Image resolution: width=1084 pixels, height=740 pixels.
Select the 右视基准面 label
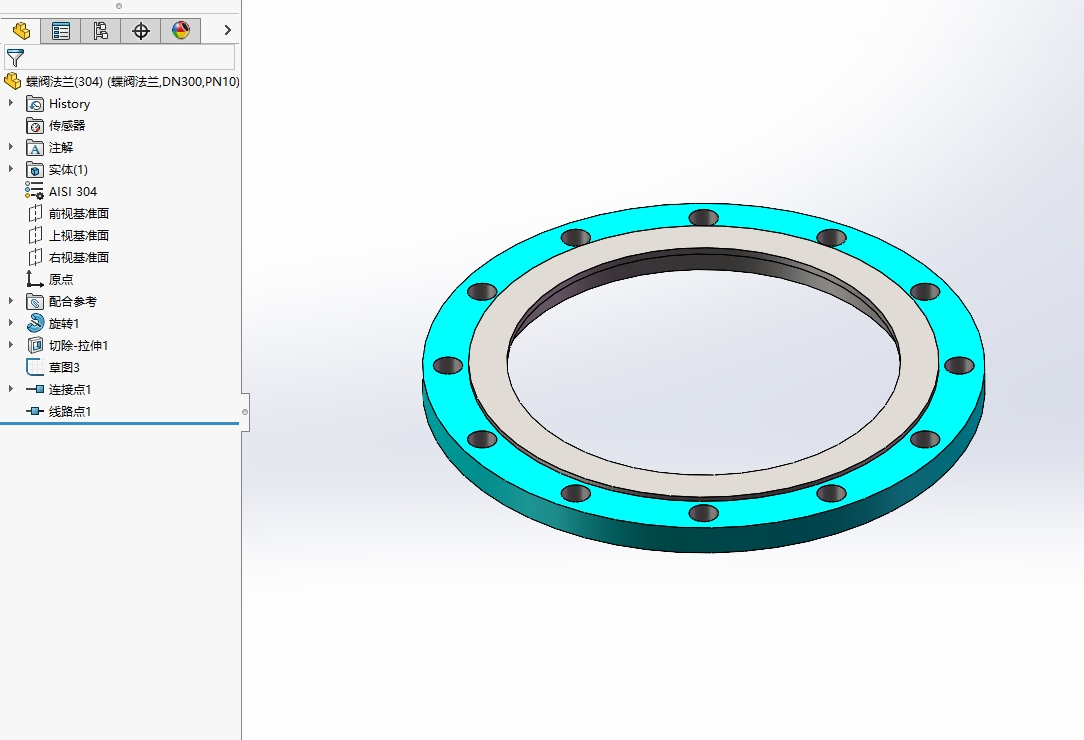point(79,258)
